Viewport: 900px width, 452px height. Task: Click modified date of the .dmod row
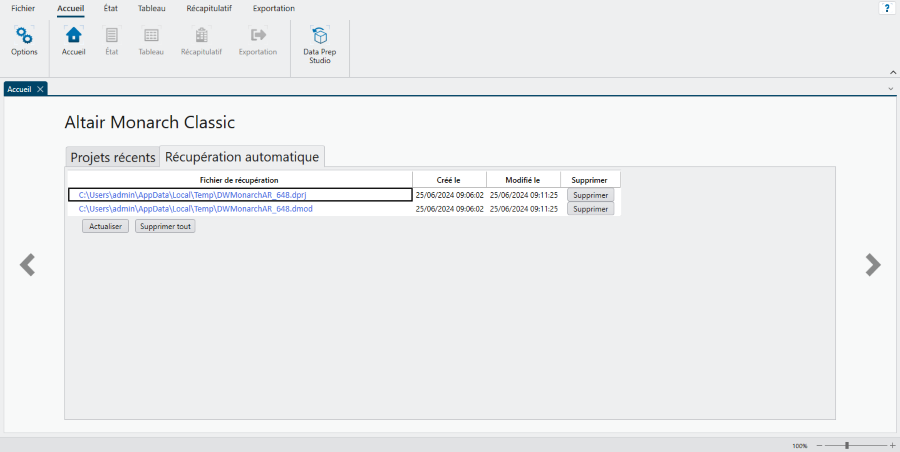(523, 209)
